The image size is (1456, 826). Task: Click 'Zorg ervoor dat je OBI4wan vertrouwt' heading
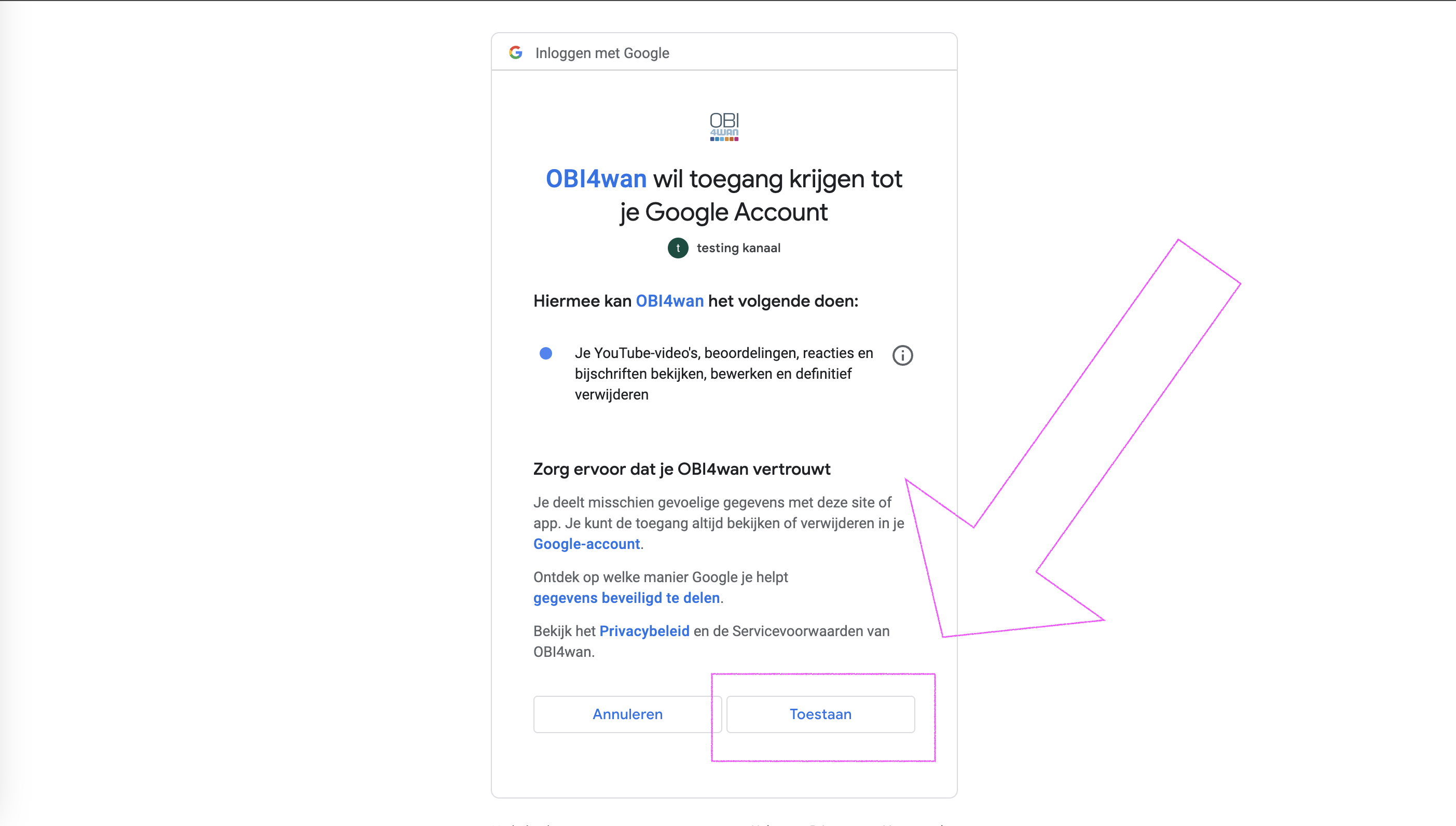(x=681, y=469)
